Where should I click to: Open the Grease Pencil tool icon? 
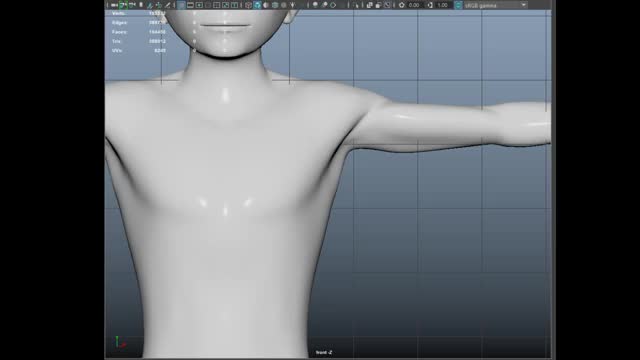pyautogui.click(x=167, y=5)
